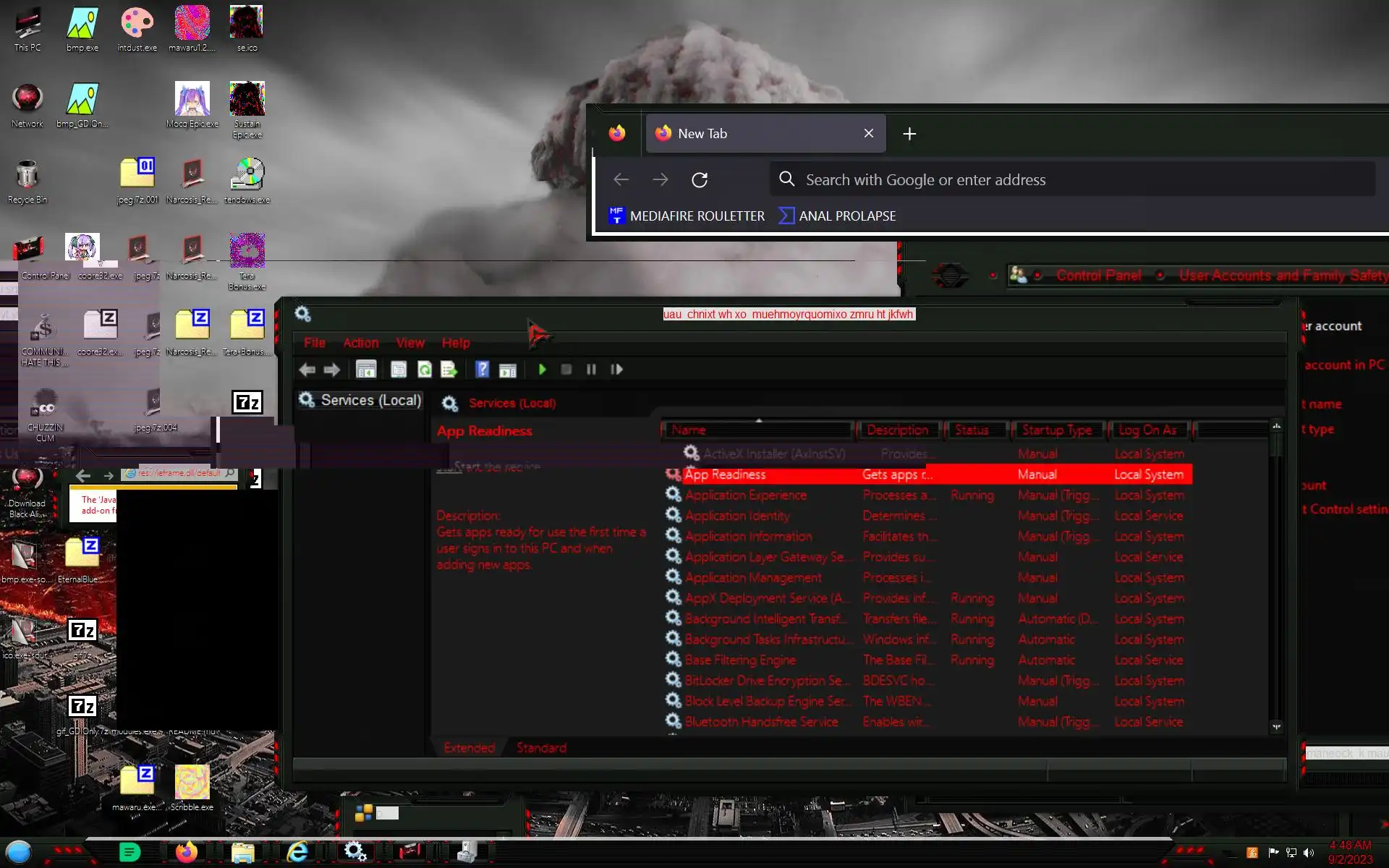Image resolution: width=1389 pixels, height=868 pixels.
Task: Click the Export List toolbar icon
Action: coord(449,370)
